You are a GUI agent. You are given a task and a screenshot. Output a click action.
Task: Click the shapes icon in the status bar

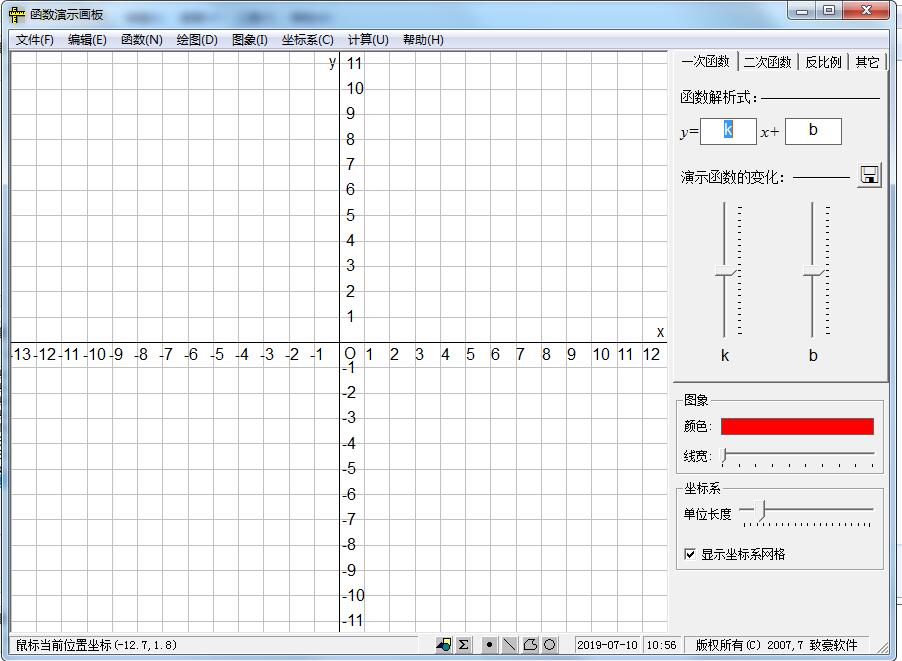coord(443,644)
